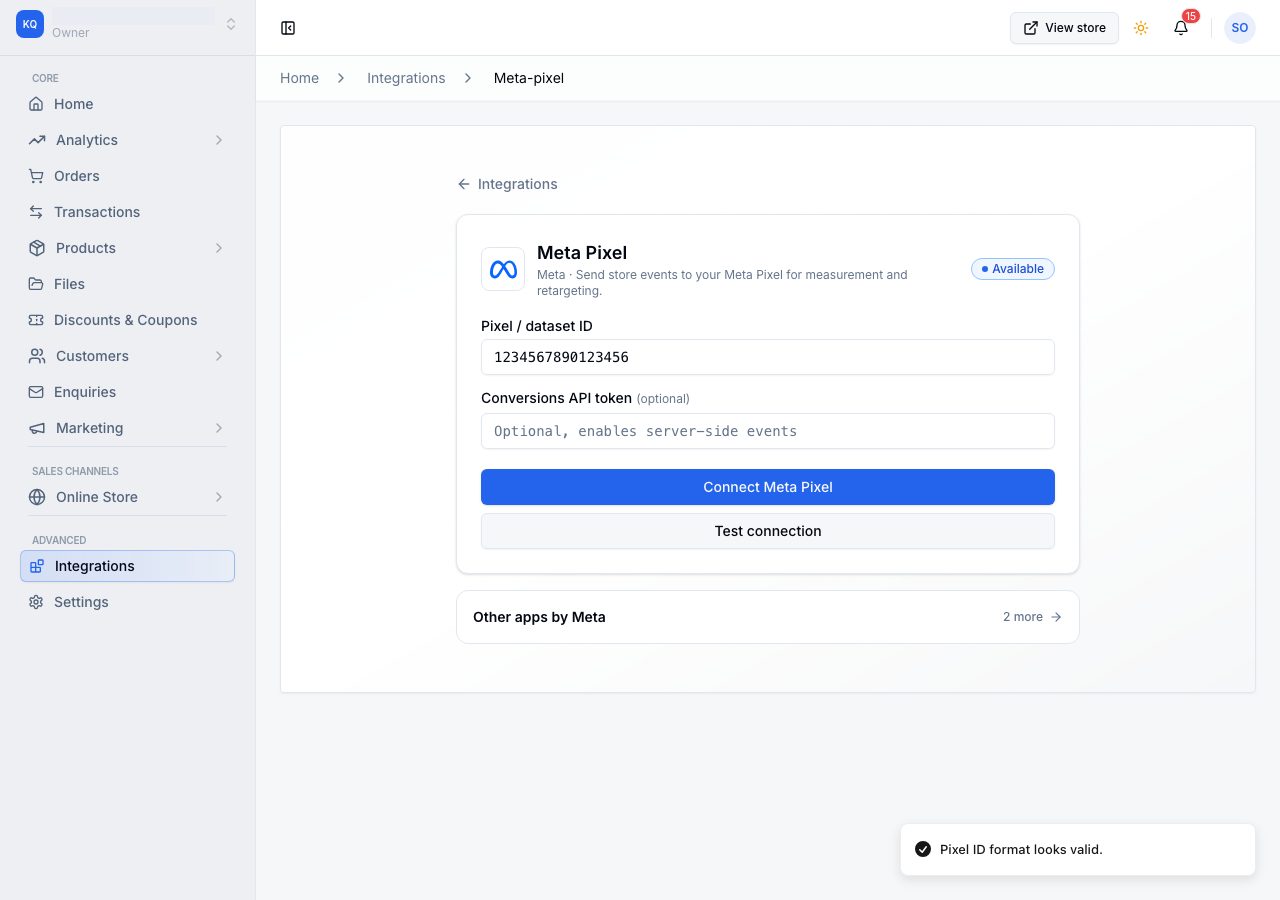Click the Integrations blocks icon
The image size is (1280, 900).
click(x=37, y=566)
